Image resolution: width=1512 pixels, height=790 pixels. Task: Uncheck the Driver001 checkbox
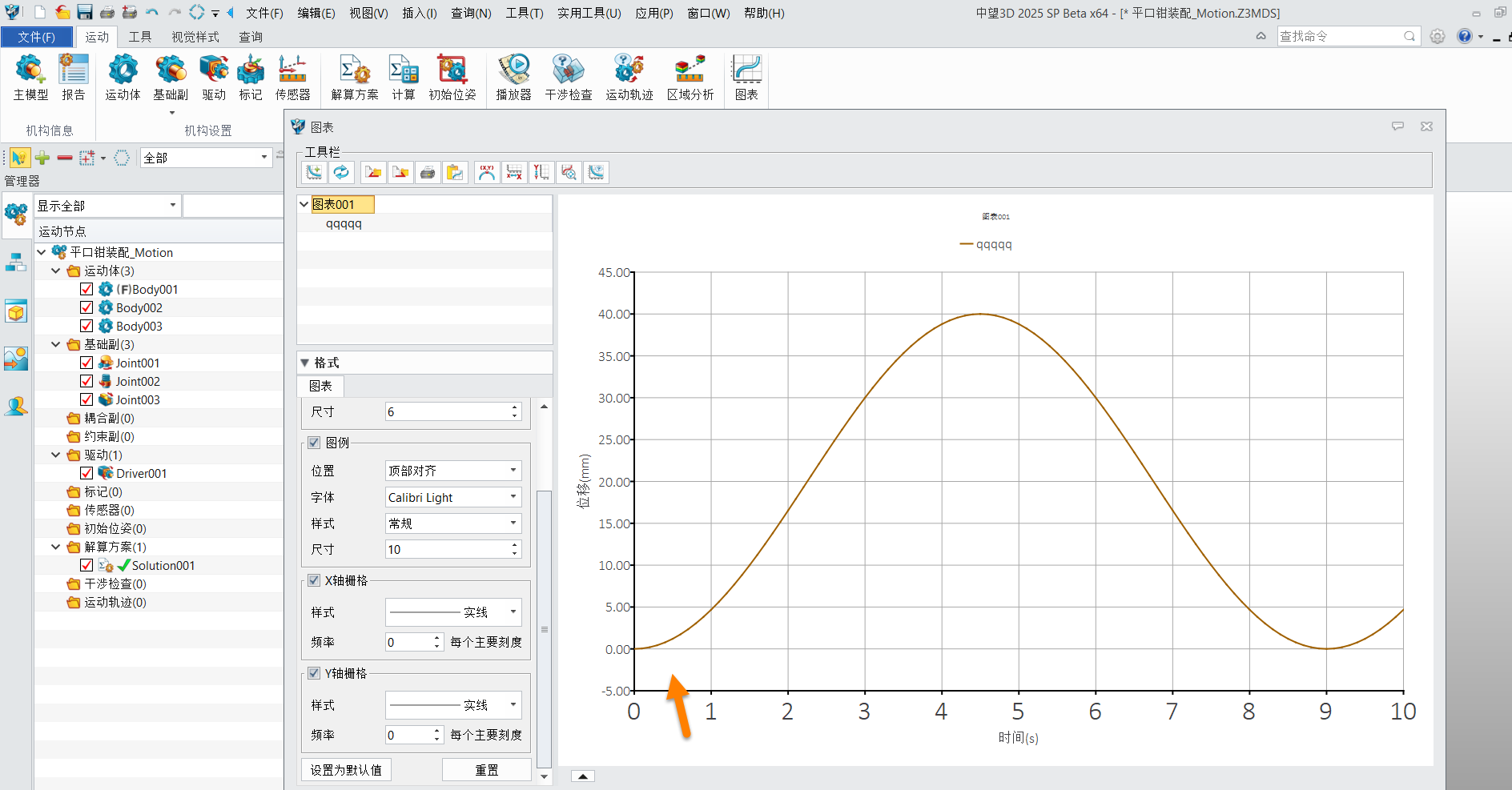click(x=86, y=473)
